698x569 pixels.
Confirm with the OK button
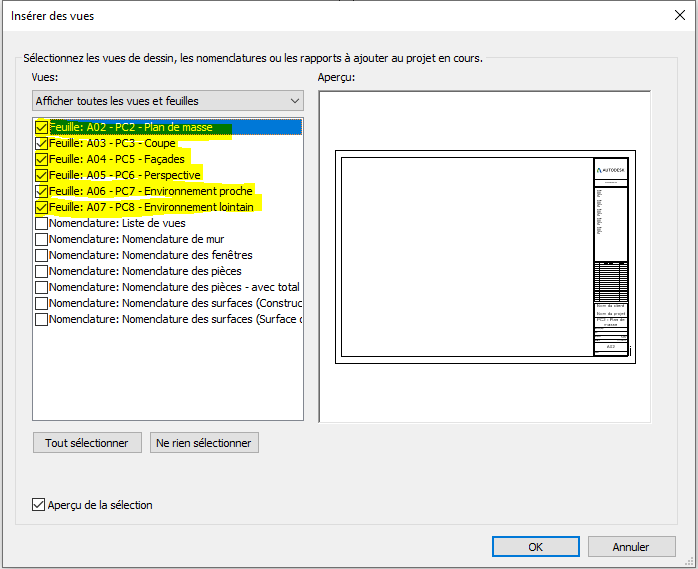tap(536, 547)
